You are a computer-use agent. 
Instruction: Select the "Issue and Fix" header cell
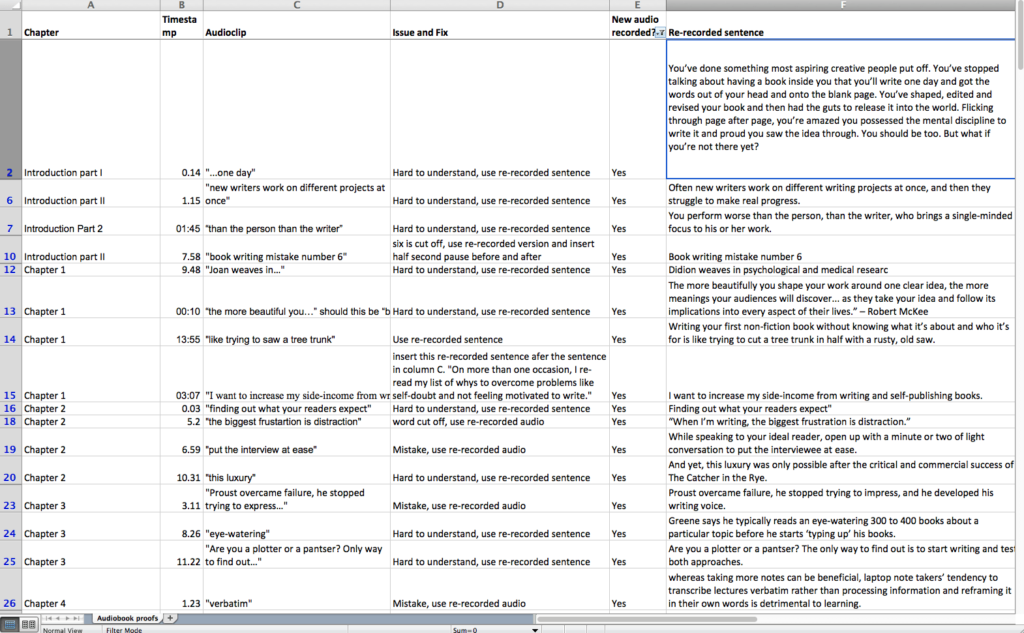tap(498, 32)
